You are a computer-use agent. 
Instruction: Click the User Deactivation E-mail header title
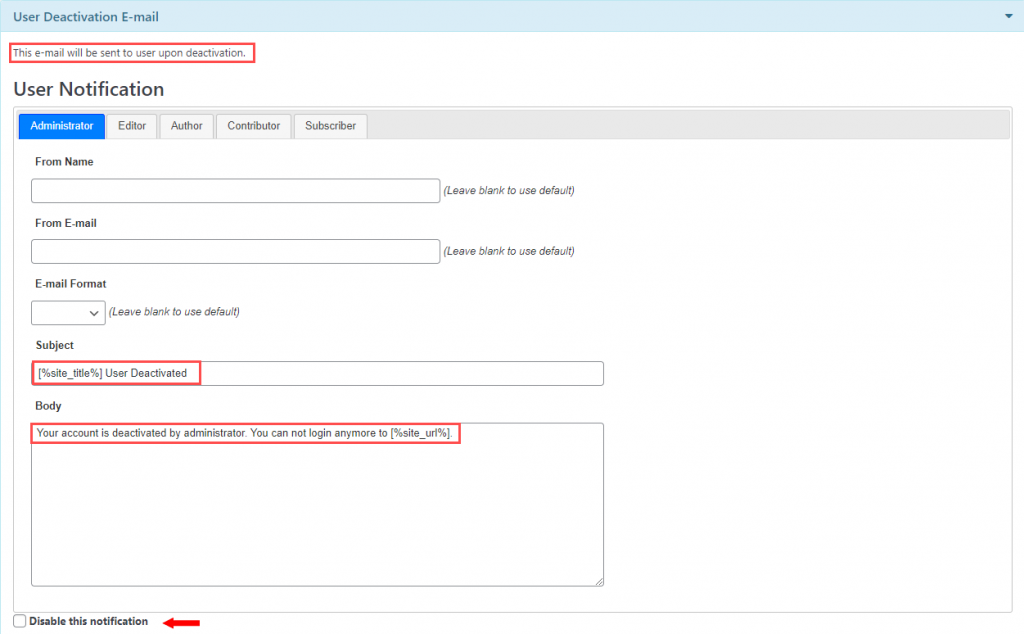pyautogui.click(x=86, y=17)
